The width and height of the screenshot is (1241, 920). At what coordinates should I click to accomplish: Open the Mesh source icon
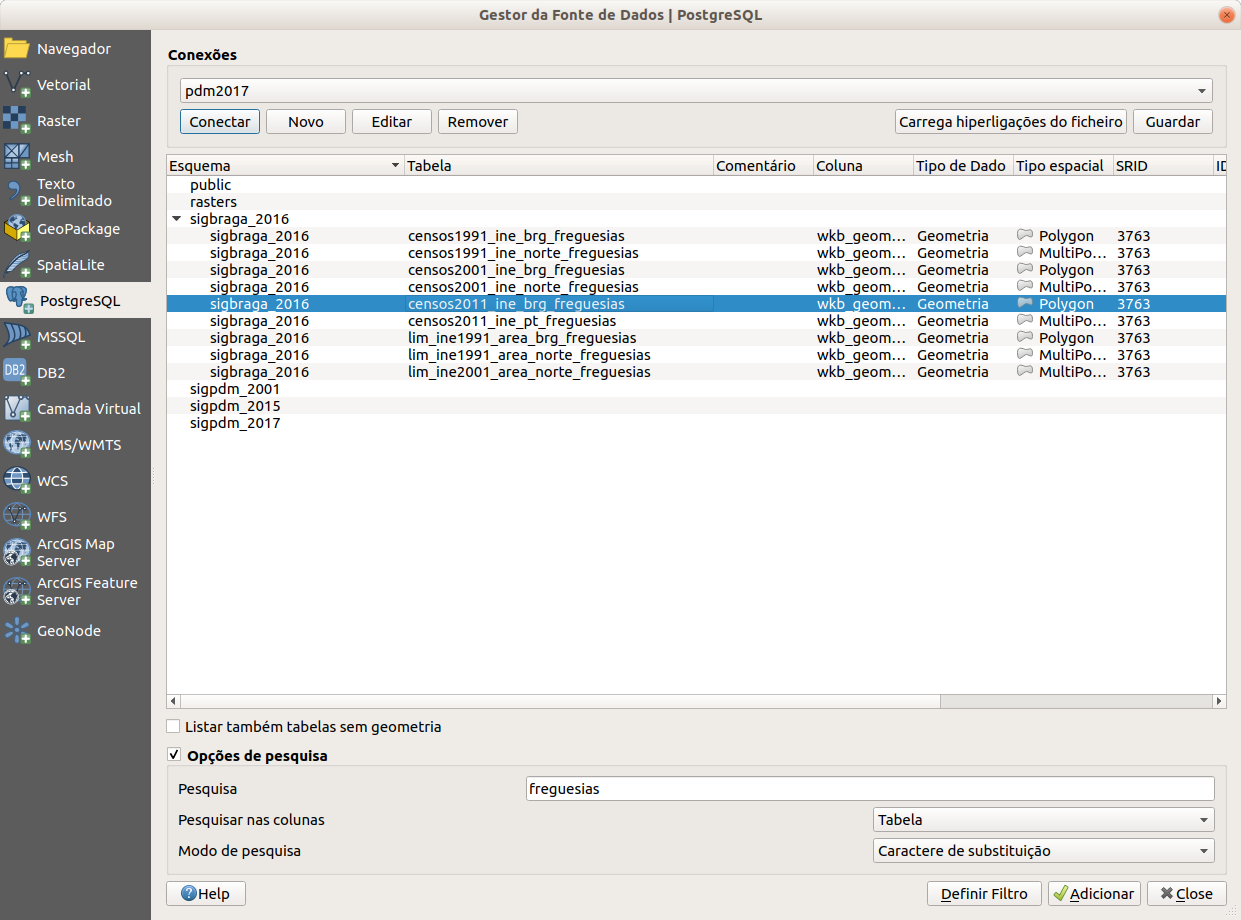(x=17, y=157)
